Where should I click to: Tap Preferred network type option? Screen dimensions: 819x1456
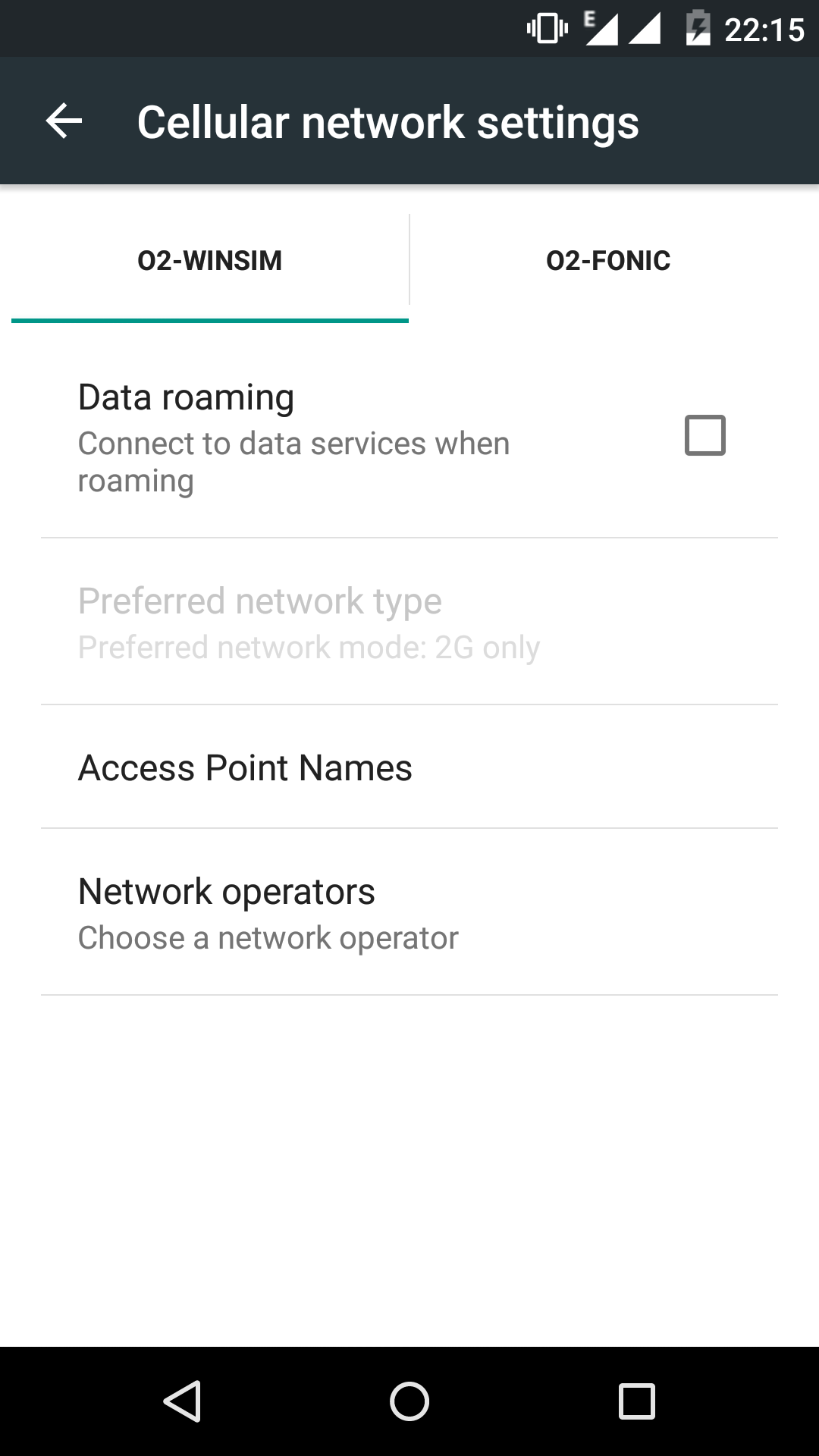[x=259, y=601]
